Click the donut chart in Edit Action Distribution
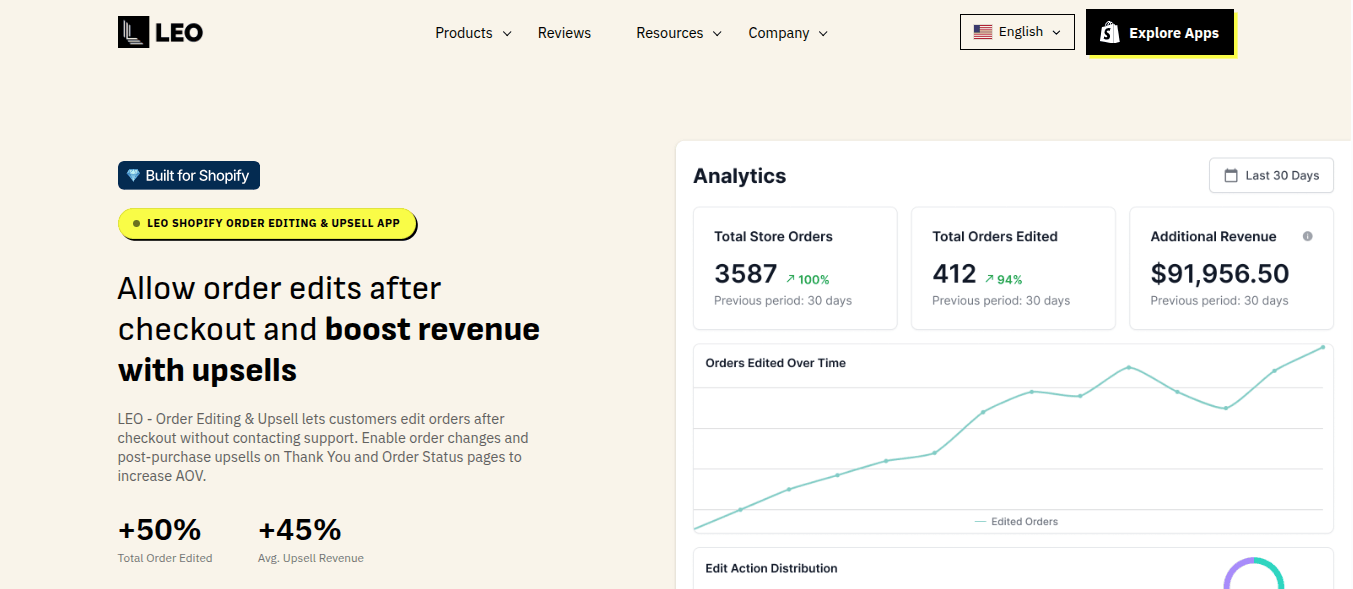Viewport: 1353px width, 589px height. click(x=1254, y=574)
